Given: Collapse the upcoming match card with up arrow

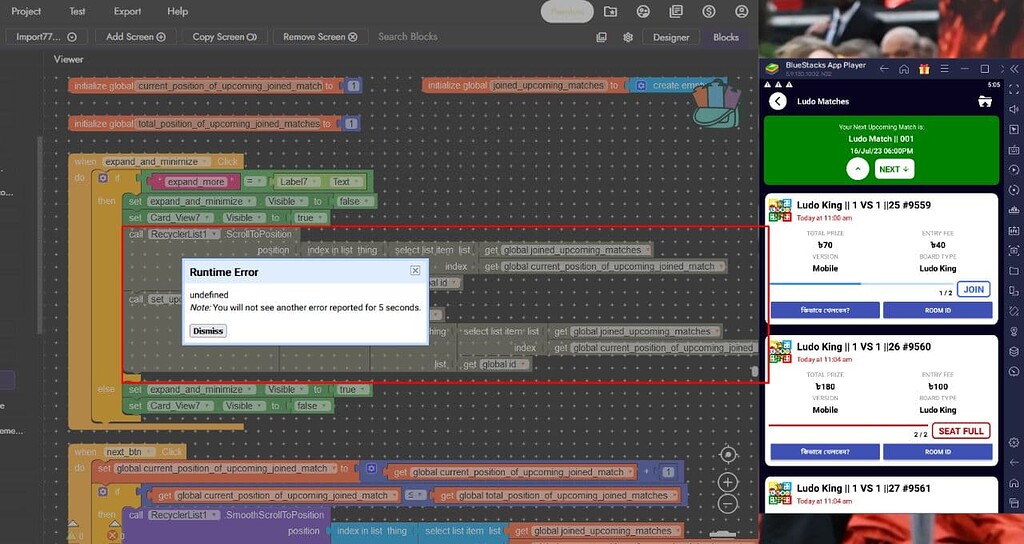Looking at the screenshot, I should click(857, 169).
